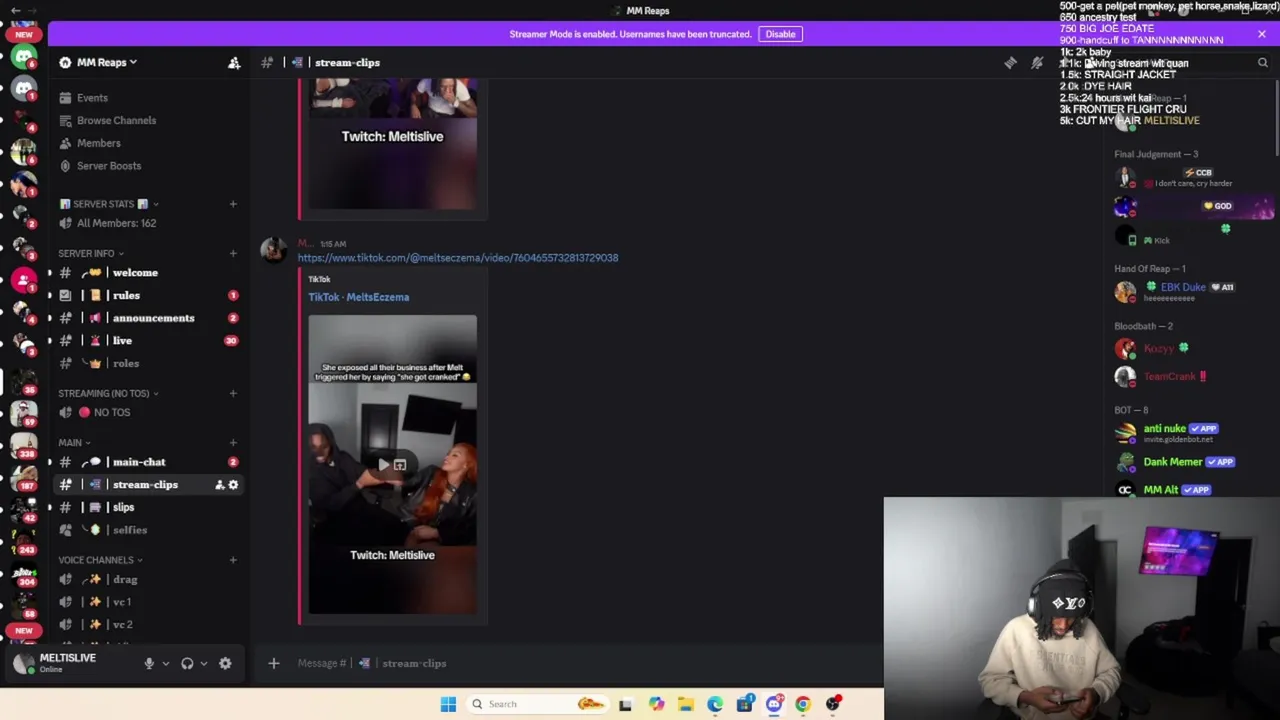Viewport: 1280px width, 720px height.
Task: Click invite icon on stream-clips channel row
Action: point(219,485)
